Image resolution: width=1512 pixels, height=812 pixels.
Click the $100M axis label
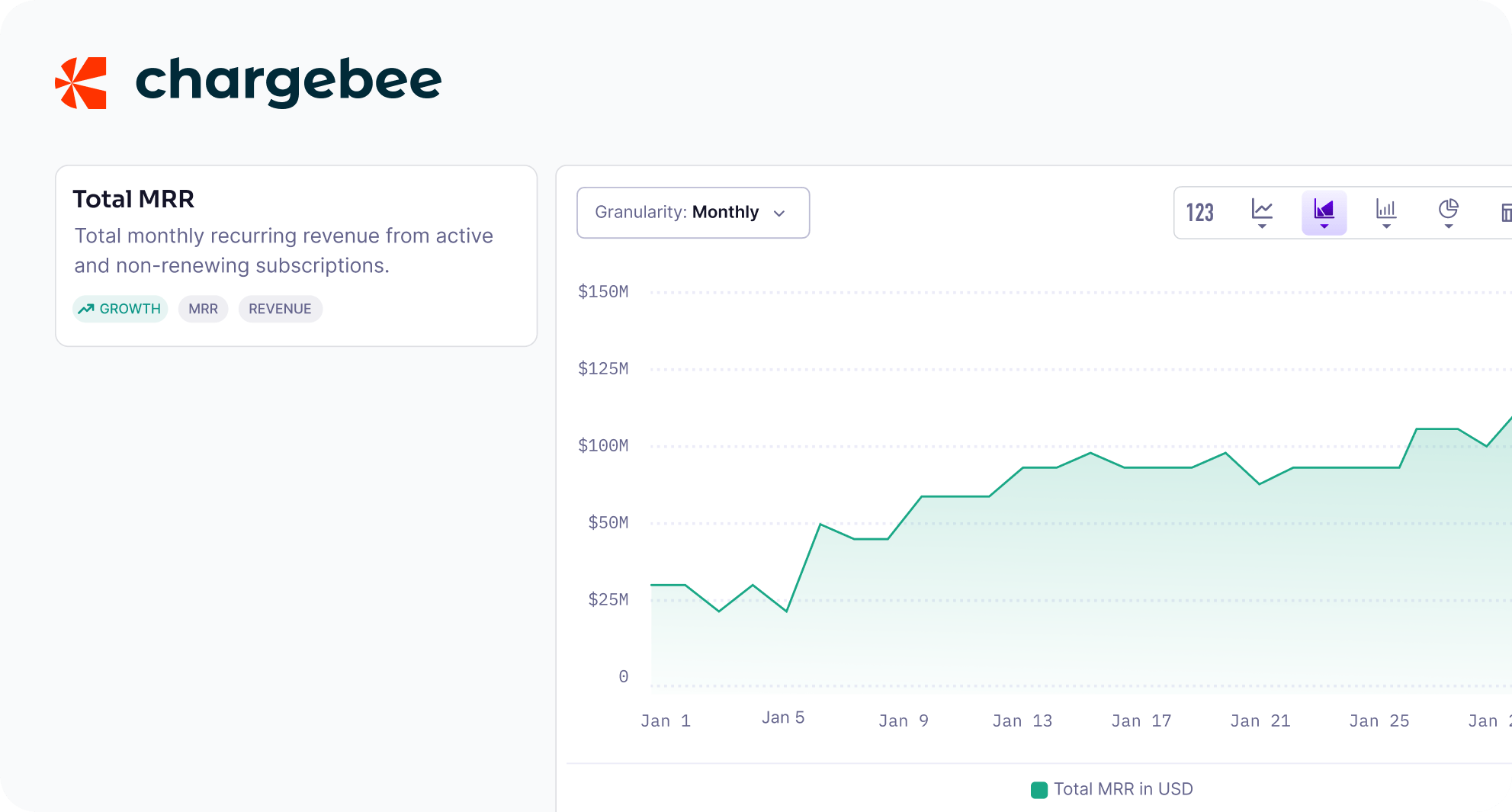(603, 445)
